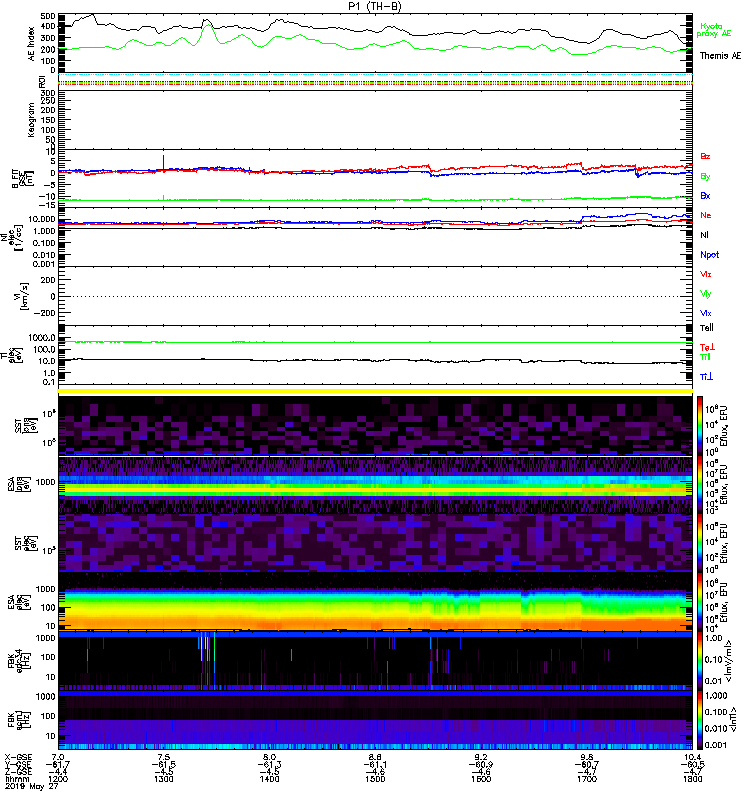Select the blue Viz velocity legend label
This screenshot has width=750, height=800.
pos(706,313)
